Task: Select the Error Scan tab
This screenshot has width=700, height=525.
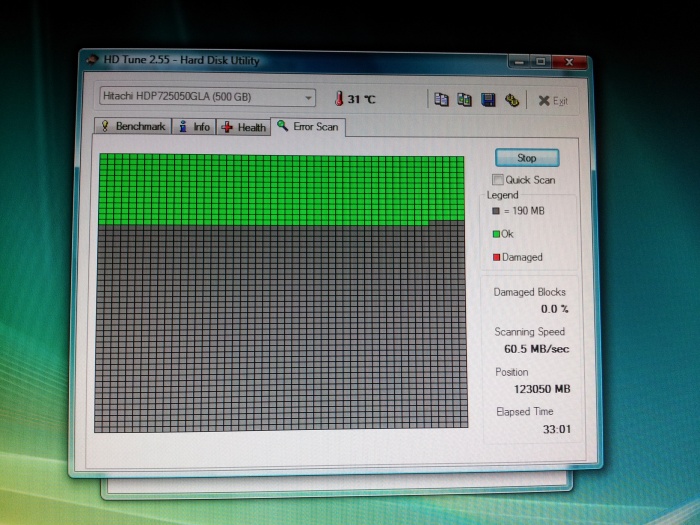Action: point(308,127)
